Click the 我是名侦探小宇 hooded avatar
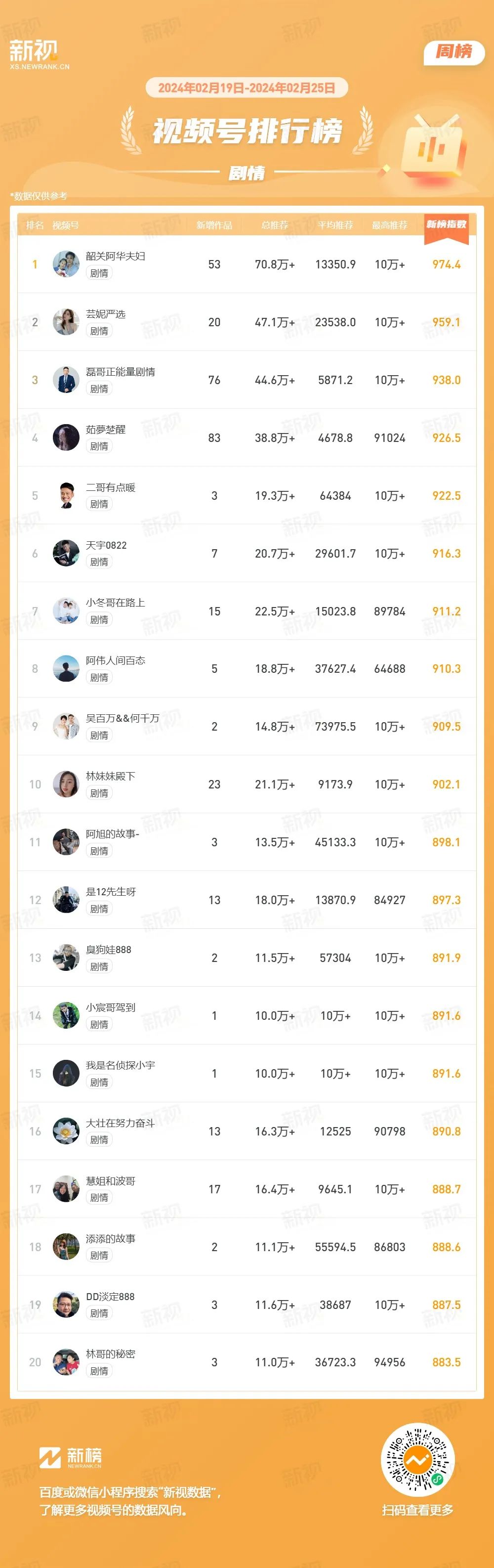The width and height of the screenshot is (494, 1568). tap(66, 1073)
